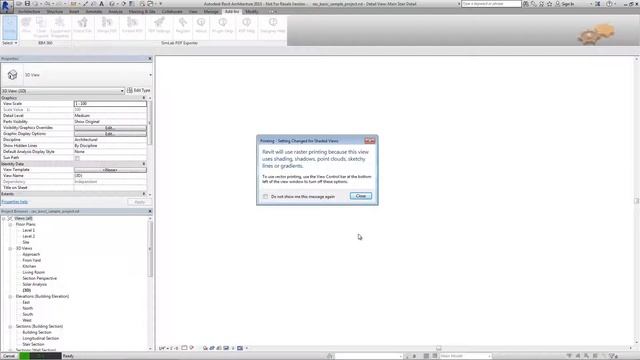The width and height of the screenshot is (640, 360).
Task: Open the Select panel dropdown under Modify
Action: 10,43
